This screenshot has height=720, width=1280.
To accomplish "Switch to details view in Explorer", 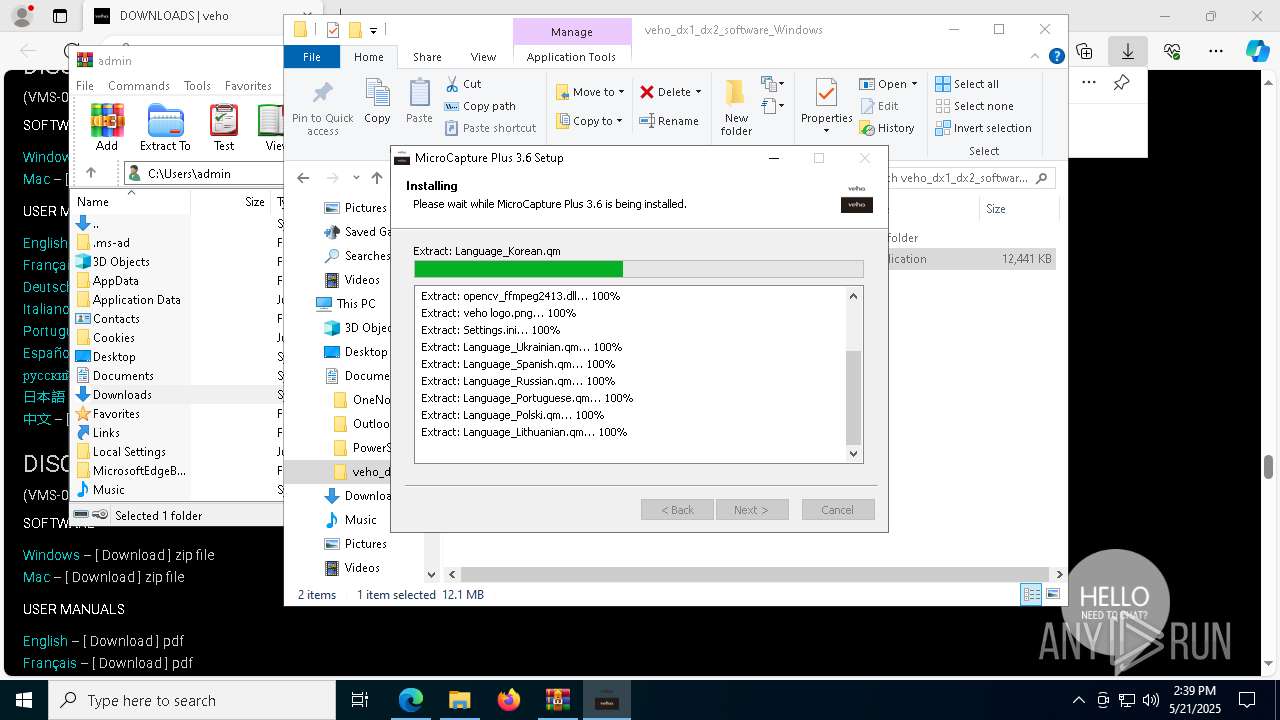I will click(1031, 594).
